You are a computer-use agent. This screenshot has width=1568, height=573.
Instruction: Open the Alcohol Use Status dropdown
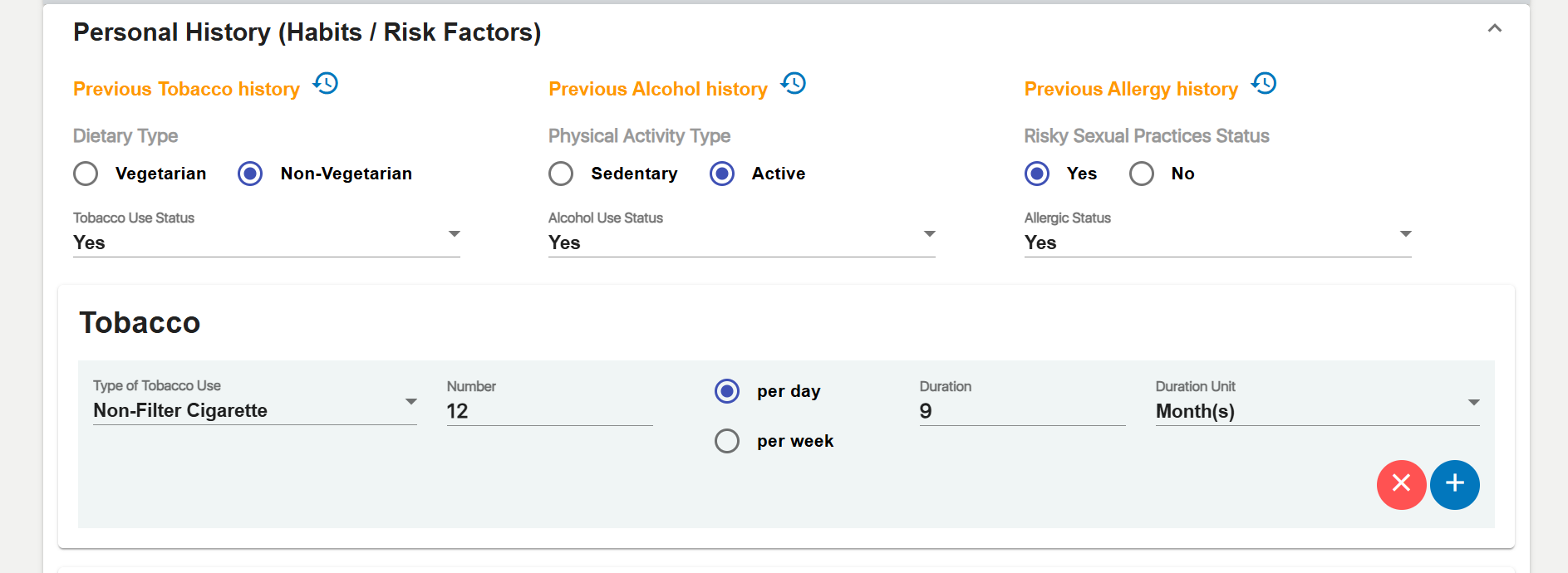pos(741,242)
